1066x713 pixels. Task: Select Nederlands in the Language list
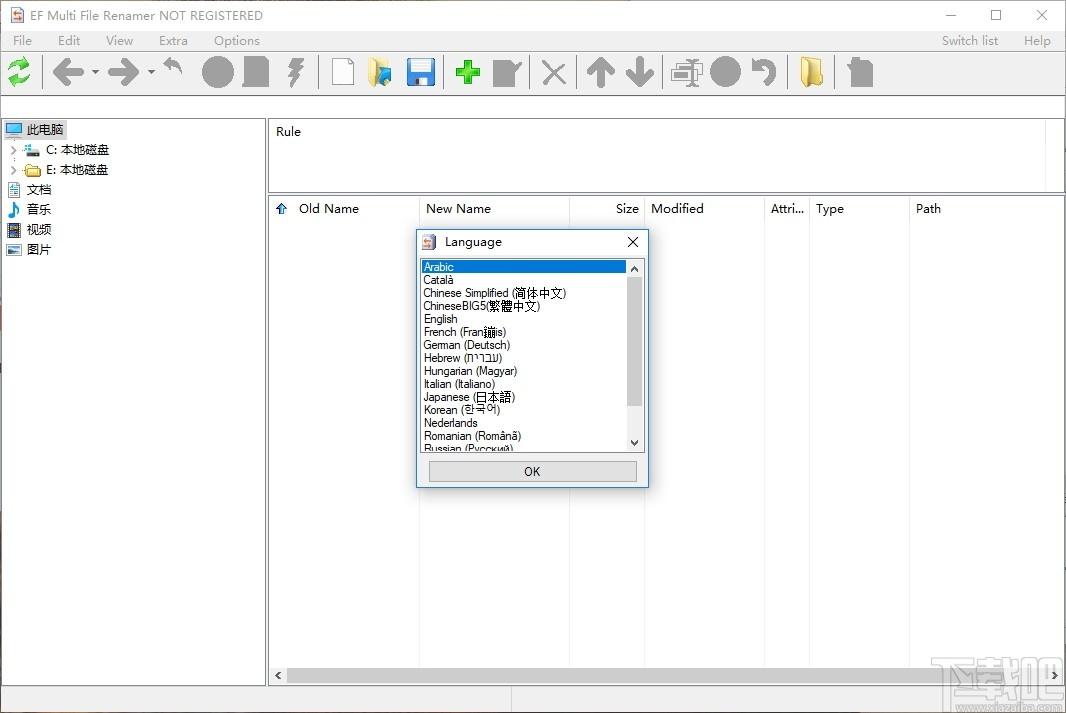(x=523, y=423)
